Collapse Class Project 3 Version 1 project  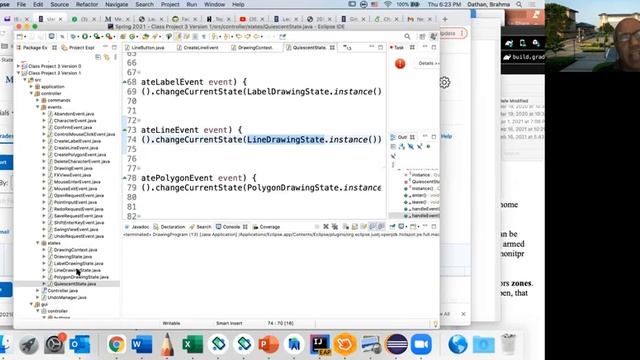[18, 73]
